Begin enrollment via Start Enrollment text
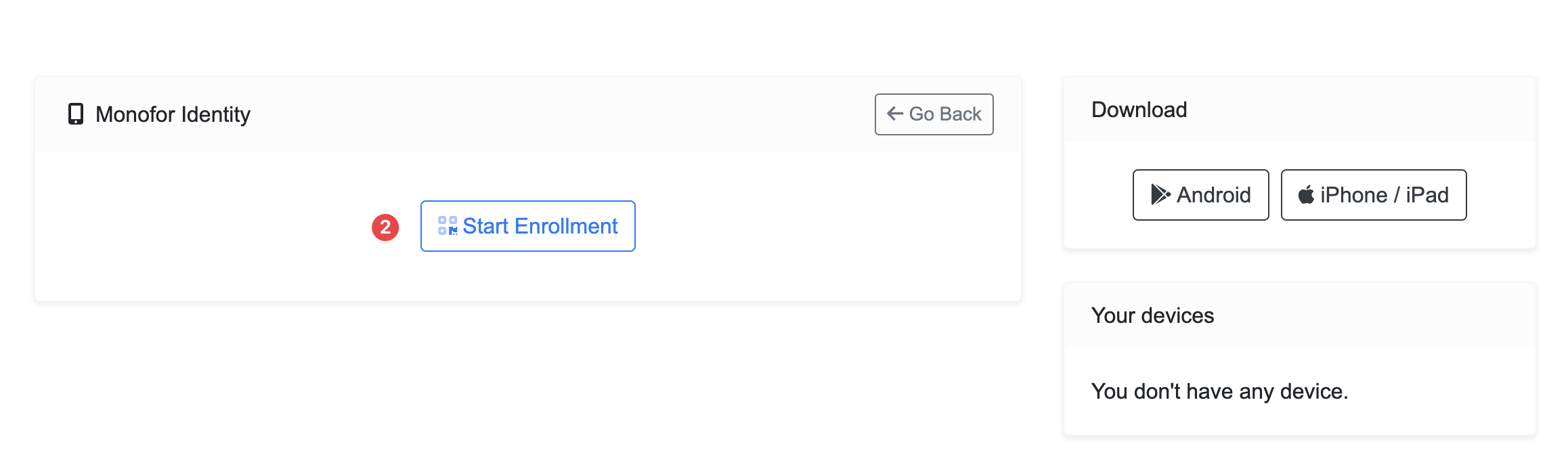 (x=540, y=226)
